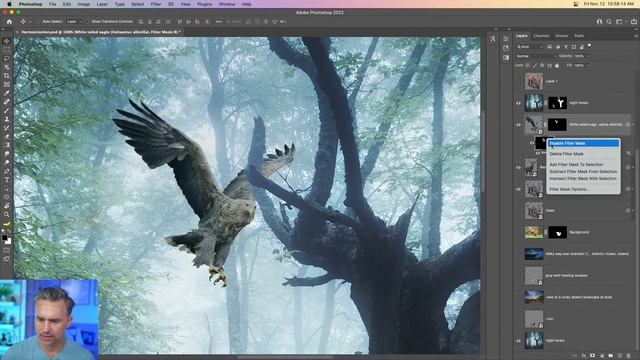Click the Home icon in options bar
Viewport: 640px width, 360px height.
point(9,22)
